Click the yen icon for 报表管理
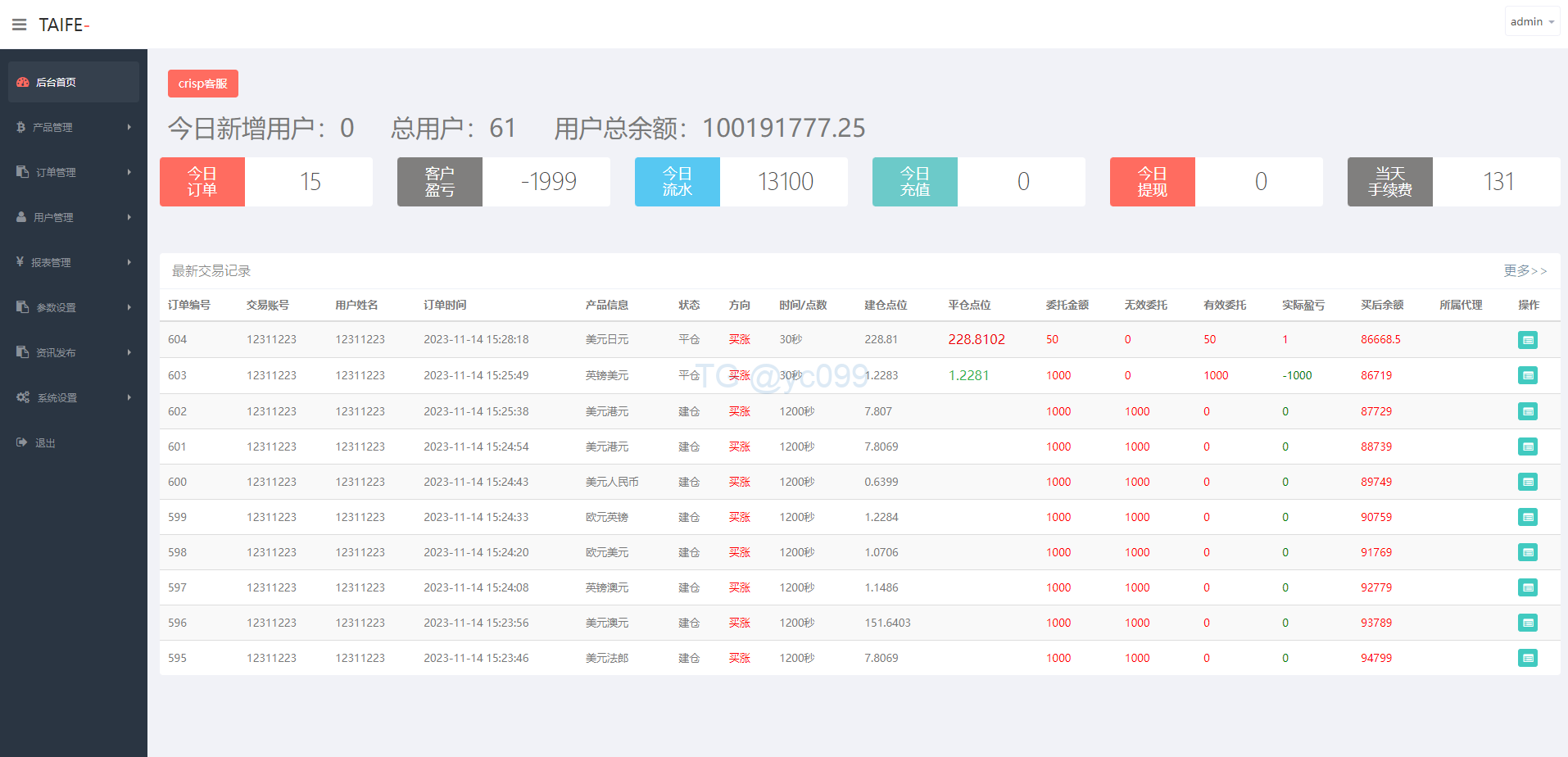 (20, 262)
